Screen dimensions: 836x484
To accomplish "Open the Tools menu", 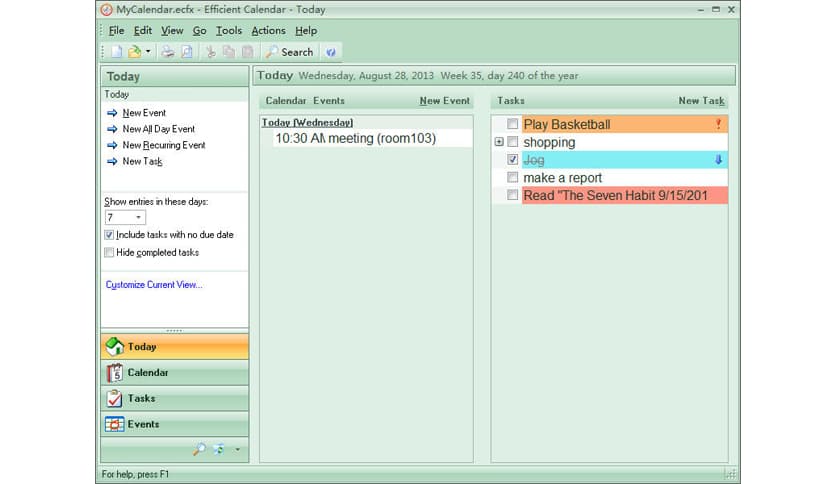I will 229,30.
